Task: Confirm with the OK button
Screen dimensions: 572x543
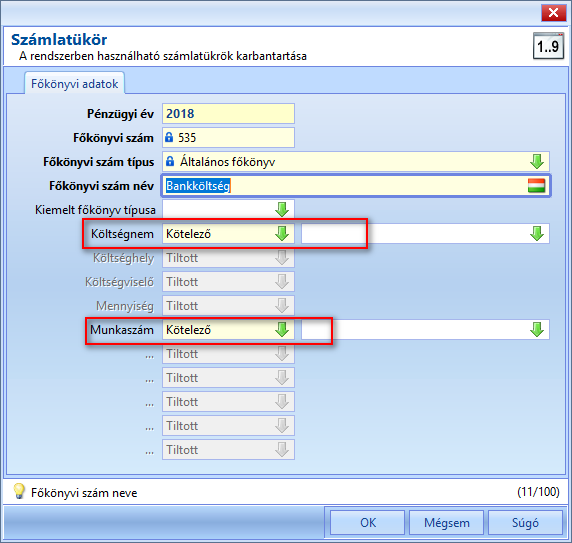Action: coord(367,523)
